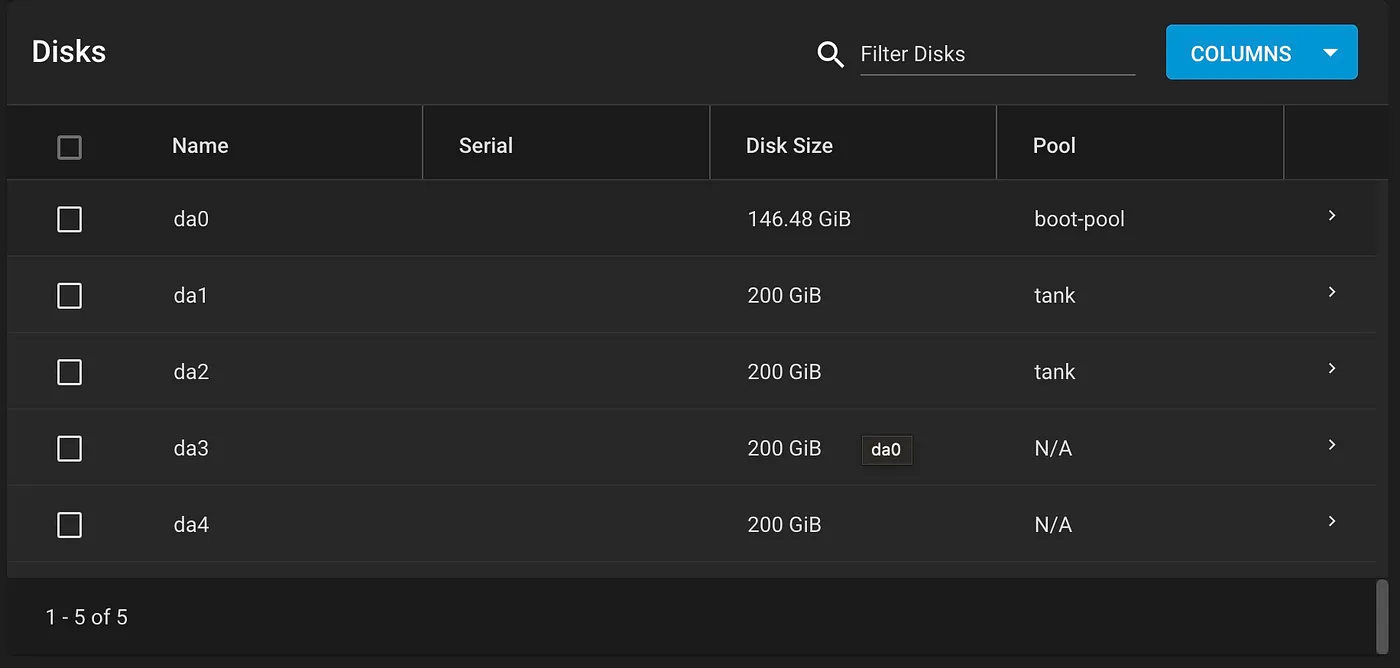The image size is (1400, 668).
Task: Open the COLUMNS dropdown button
Action: point(1262,53)
